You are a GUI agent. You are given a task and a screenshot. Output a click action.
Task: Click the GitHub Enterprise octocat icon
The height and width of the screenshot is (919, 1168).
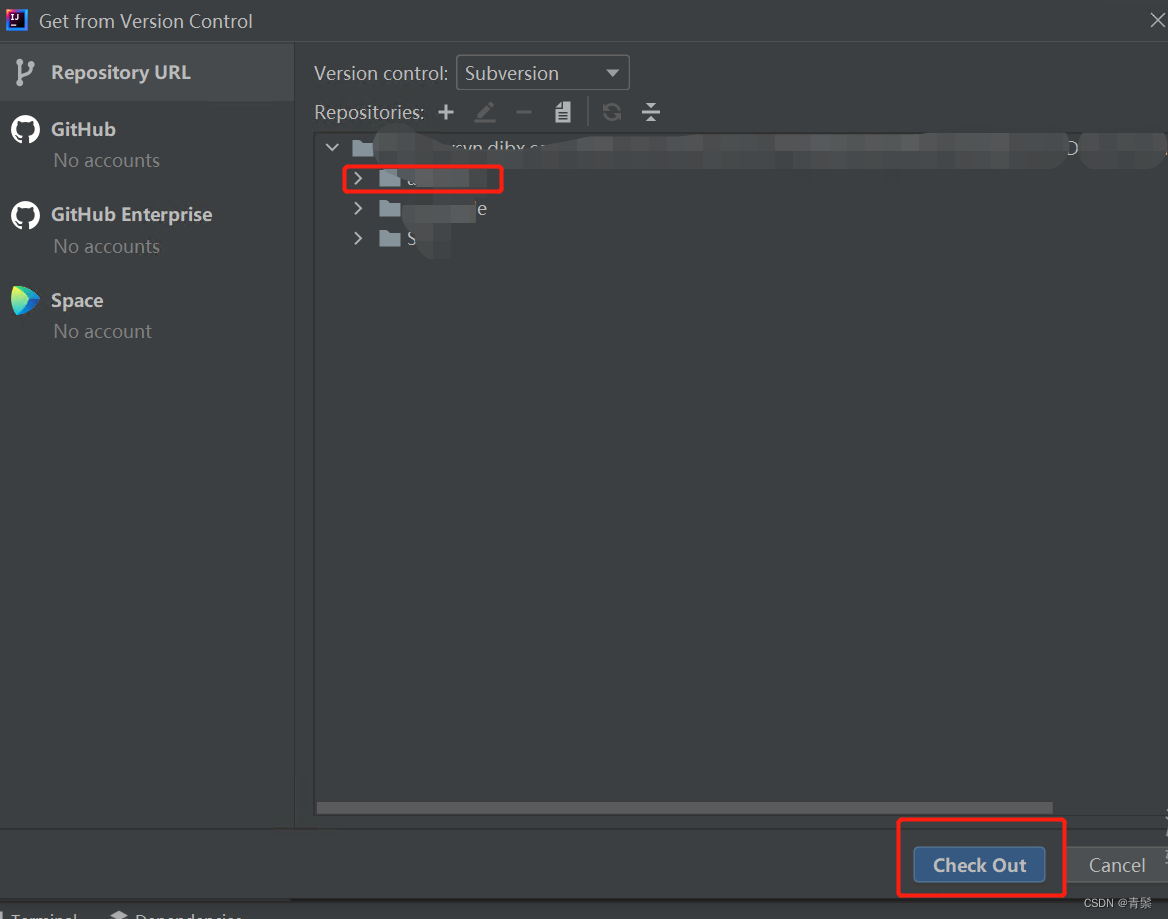coord(25,215)
